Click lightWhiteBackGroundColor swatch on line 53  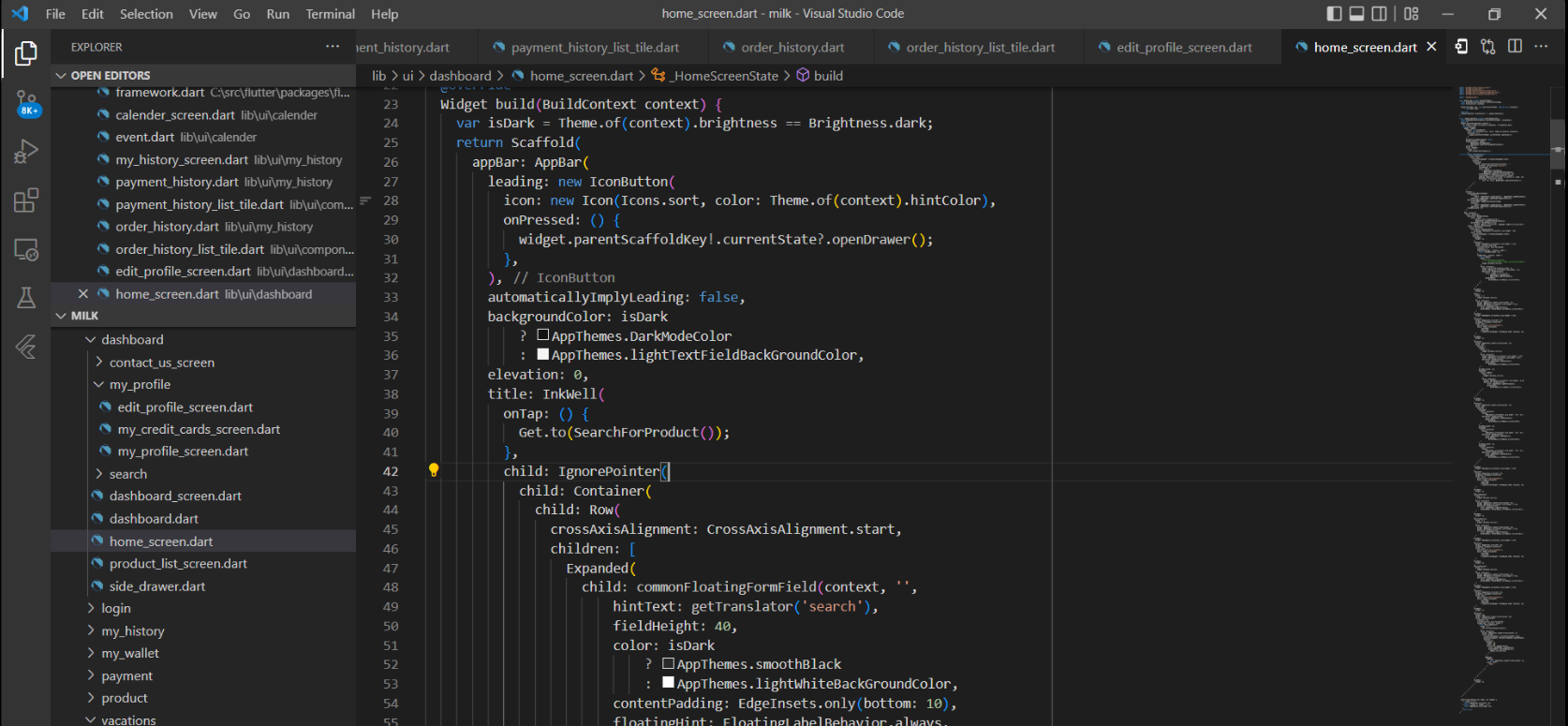click(x=668, y=684)
